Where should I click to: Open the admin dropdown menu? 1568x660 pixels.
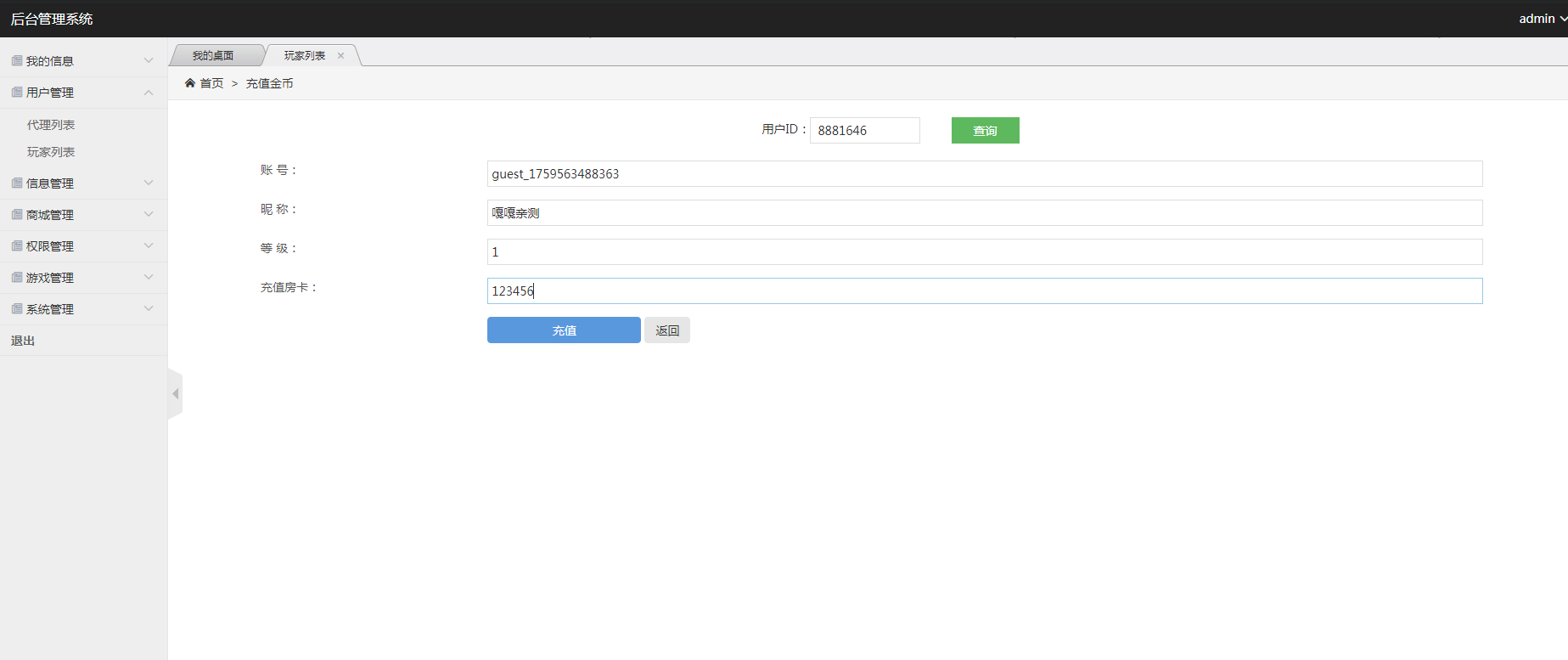(x=1542, y=19)
